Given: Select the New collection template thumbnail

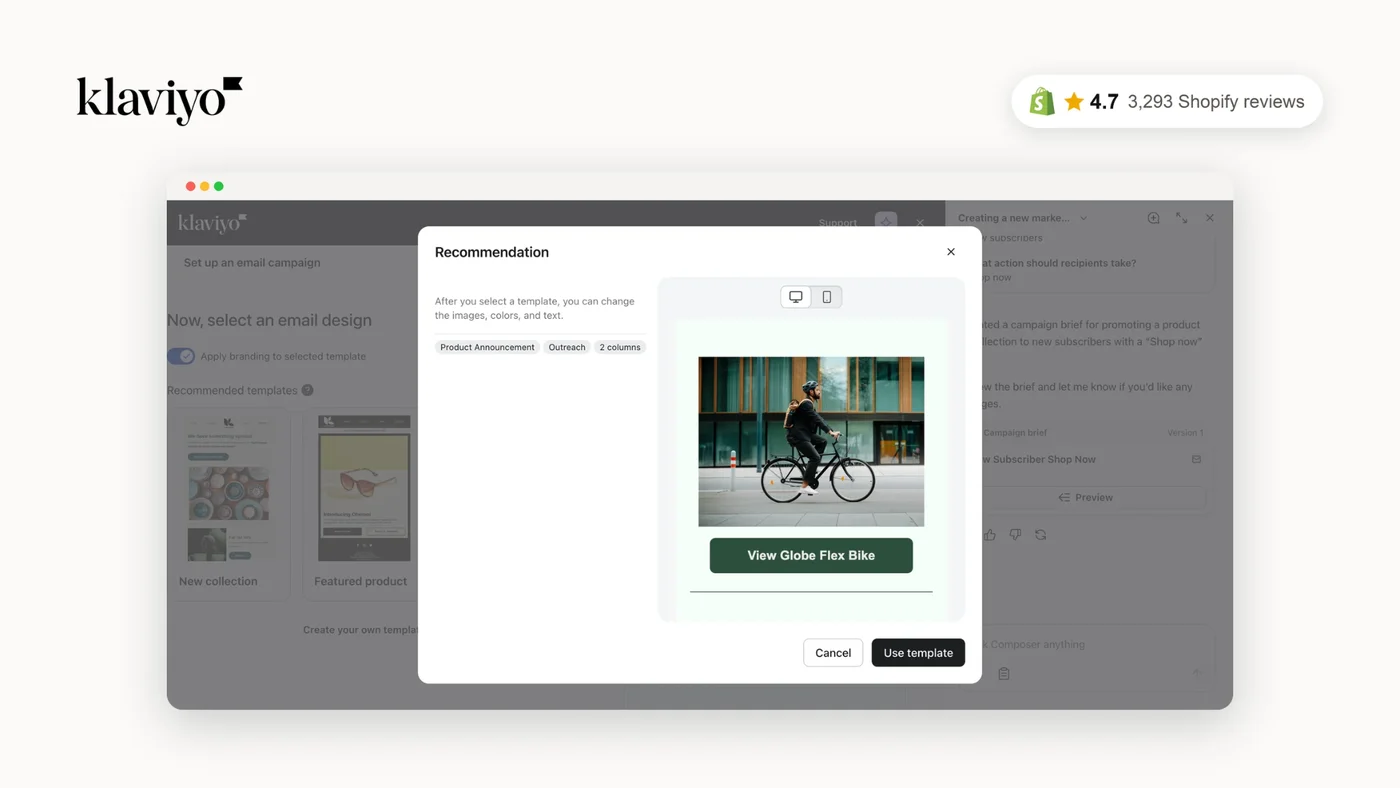Looking at the screenshot, I should pyautogui.click(x=229, y=488).
